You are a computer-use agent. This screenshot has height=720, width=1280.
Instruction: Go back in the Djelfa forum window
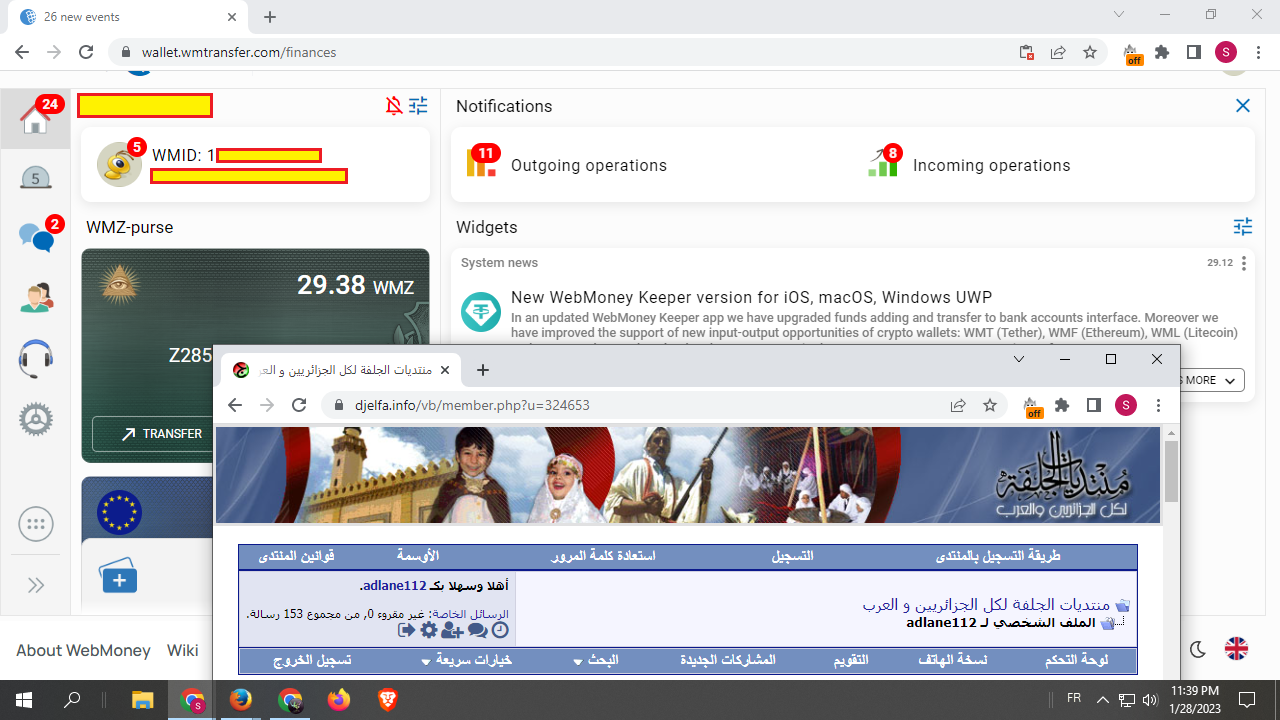click(x=235, y=405)
